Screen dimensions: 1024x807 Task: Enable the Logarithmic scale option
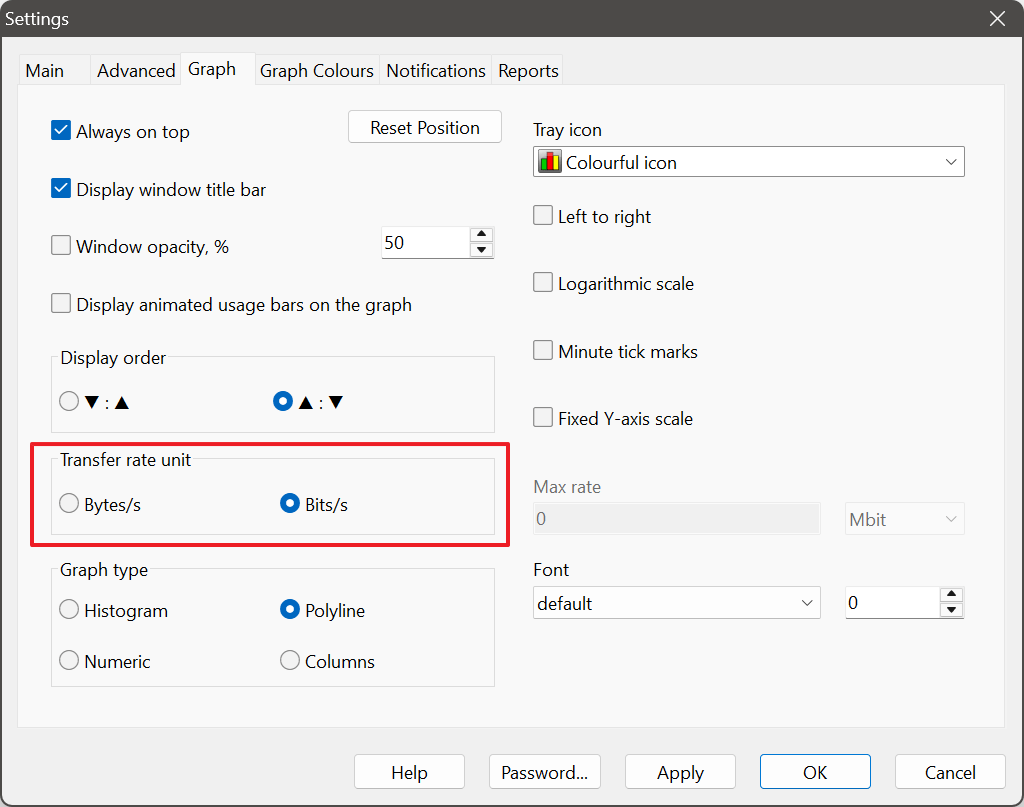(x=543, y=283)
